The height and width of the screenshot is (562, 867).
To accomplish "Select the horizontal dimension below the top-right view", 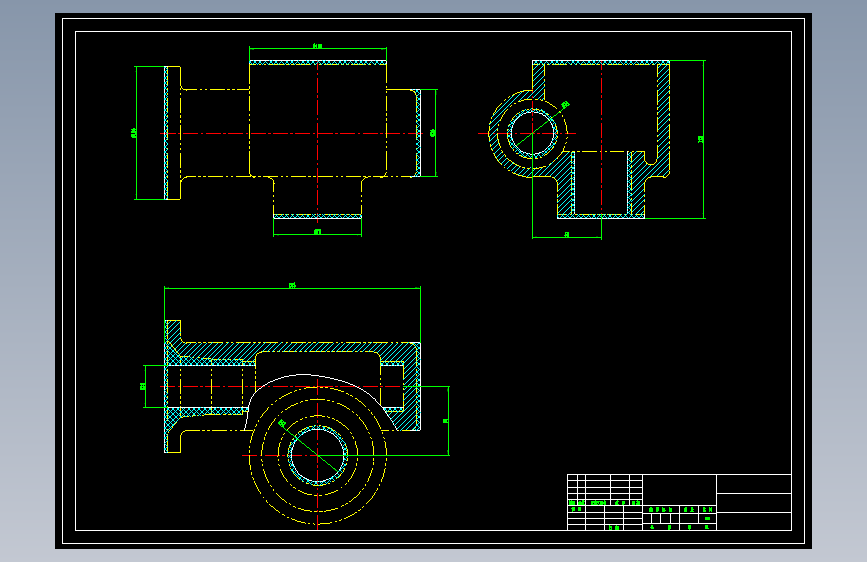I will pyautogui.click(x=567, y=236).
